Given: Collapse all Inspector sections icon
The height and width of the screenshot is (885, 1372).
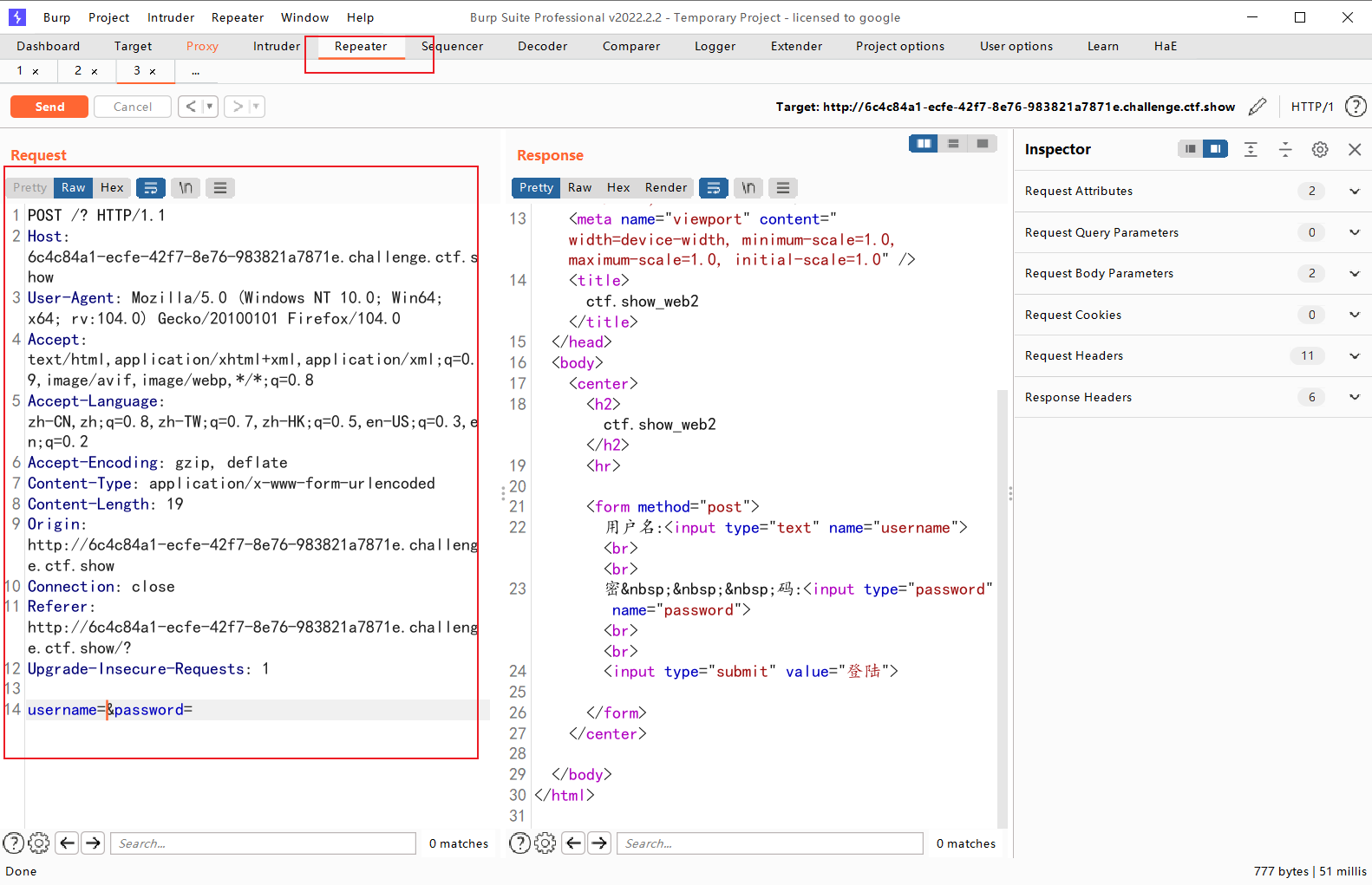Looking at the screenshot, I should (1285, 149).
